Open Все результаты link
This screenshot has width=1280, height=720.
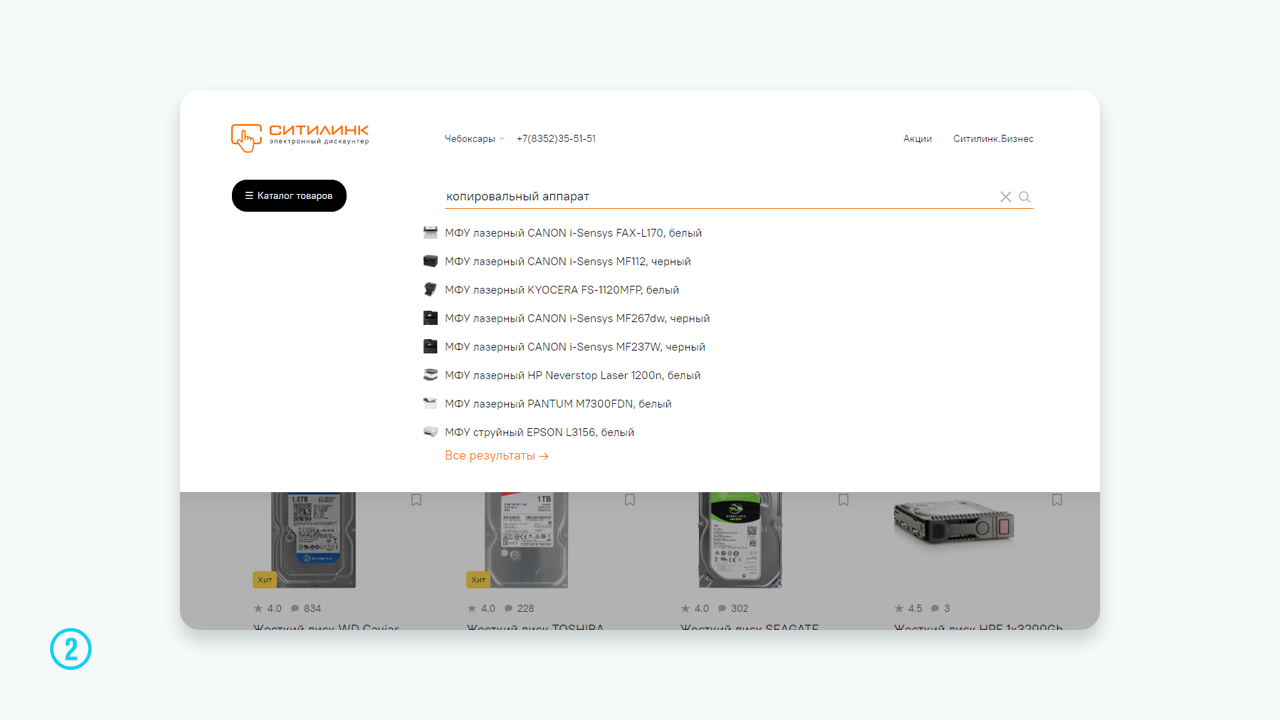(x=497, y=456)
